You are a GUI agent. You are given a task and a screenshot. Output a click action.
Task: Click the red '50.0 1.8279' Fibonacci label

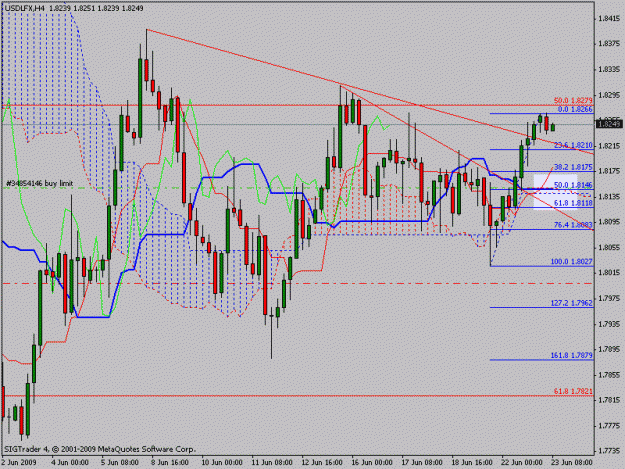click(x=573, y=100)
